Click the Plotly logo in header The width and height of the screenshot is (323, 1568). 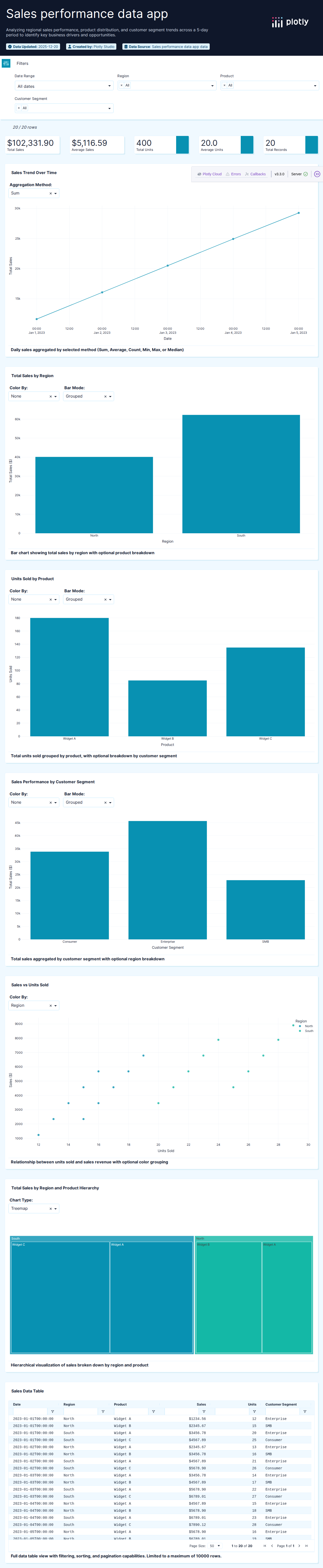290,22
